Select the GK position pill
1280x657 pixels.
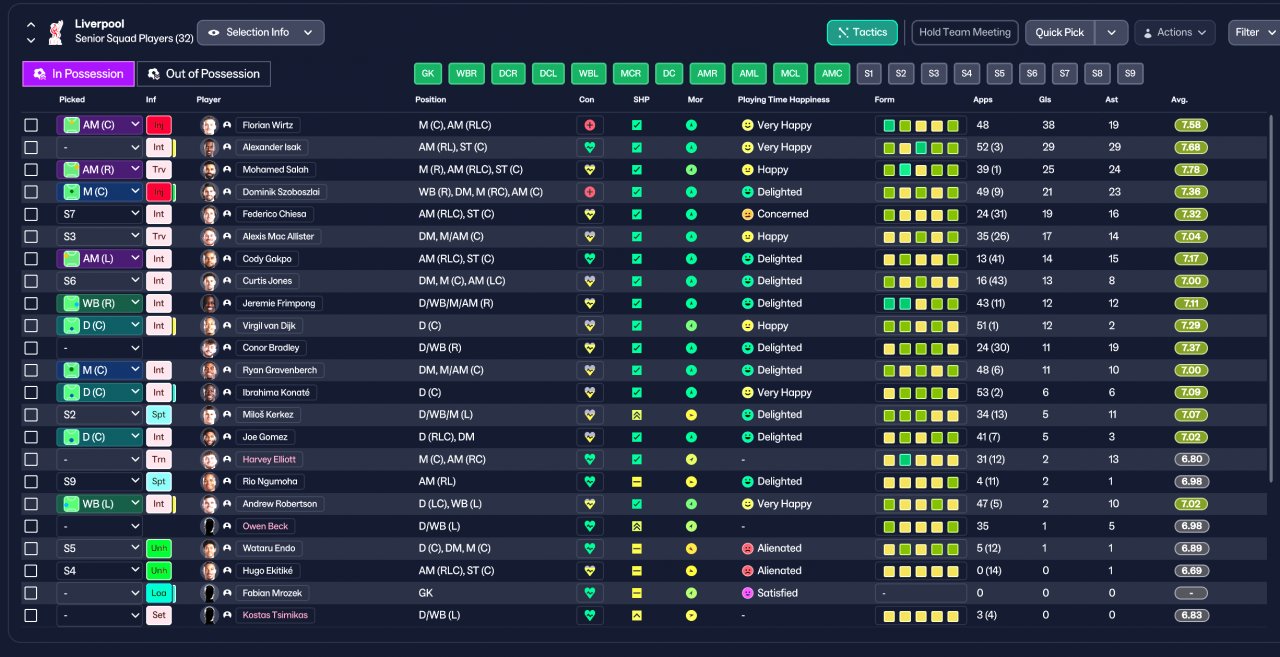(x=427, y=74)
